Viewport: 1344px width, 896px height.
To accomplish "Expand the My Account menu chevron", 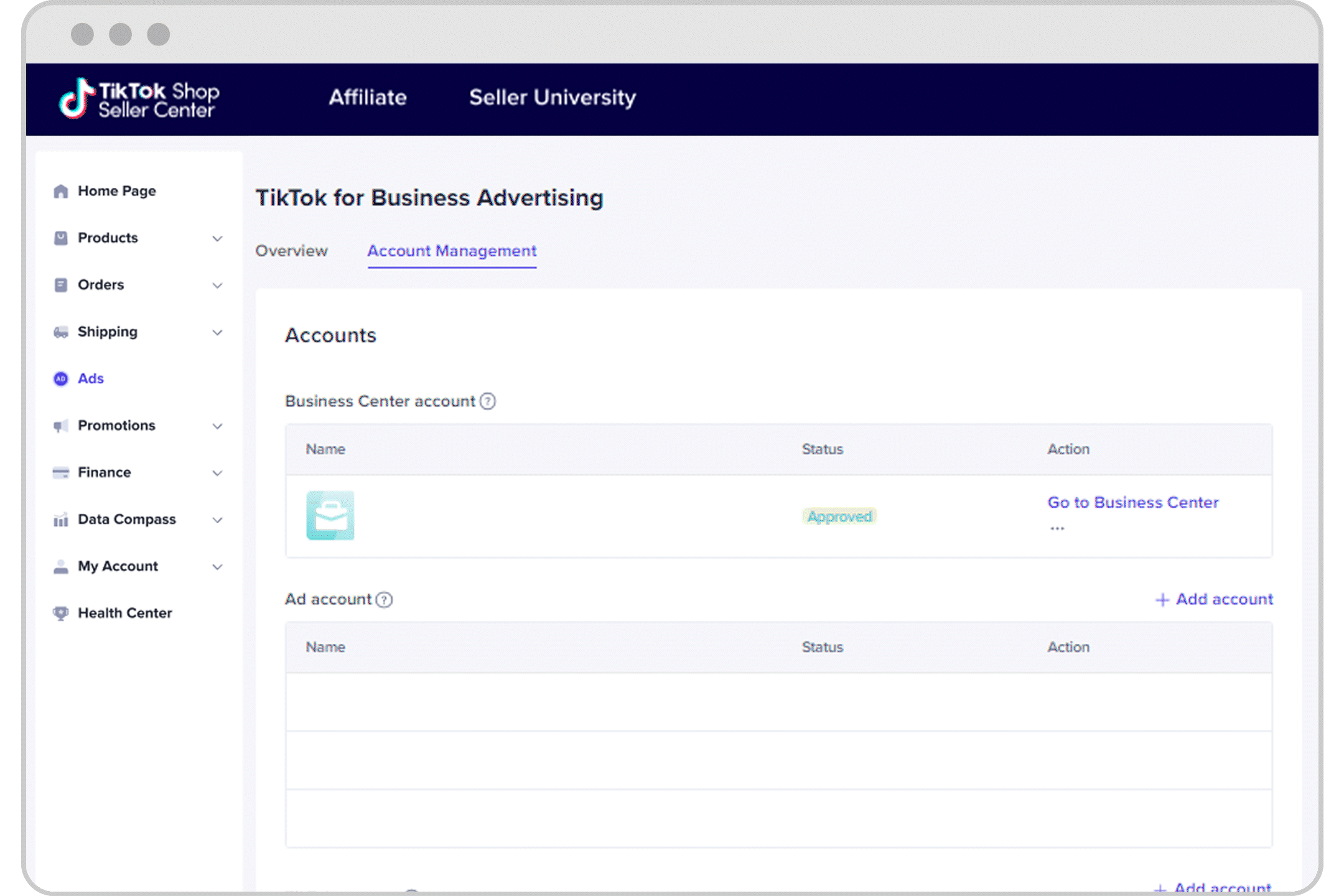I will tap(217, 567).
